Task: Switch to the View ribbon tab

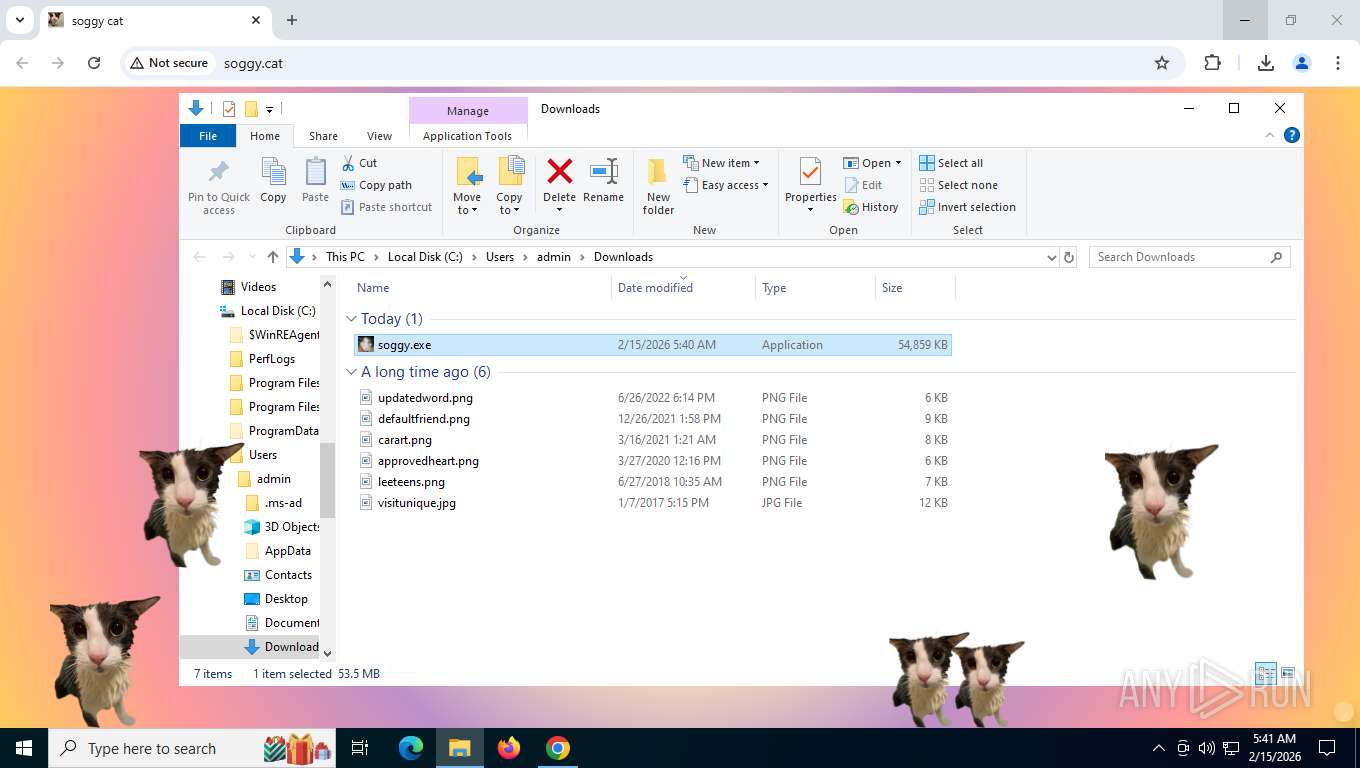Action: 379,136
